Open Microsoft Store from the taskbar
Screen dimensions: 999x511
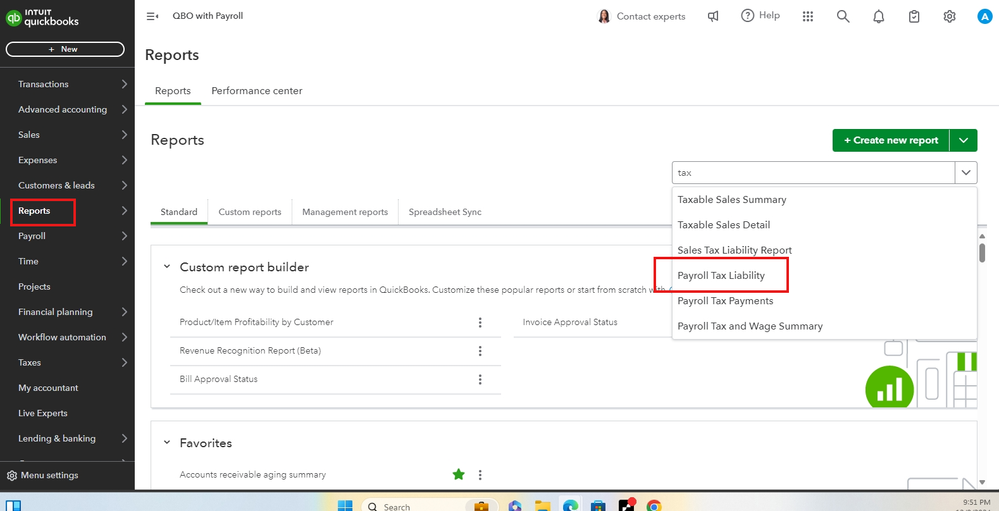click(x=597, y=506)
